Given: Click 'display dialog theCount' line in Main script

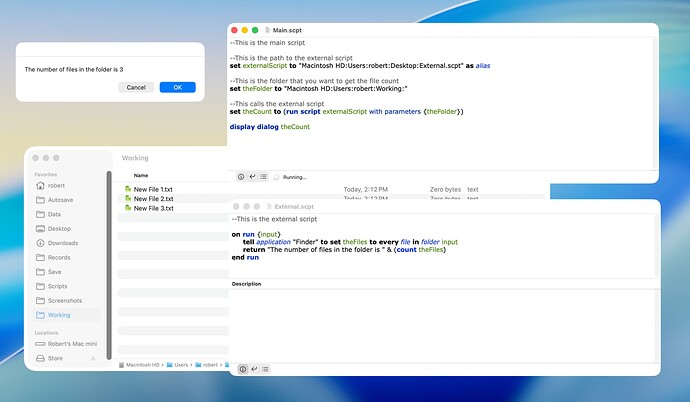Looking at the screenshot, I should point(270,127).
